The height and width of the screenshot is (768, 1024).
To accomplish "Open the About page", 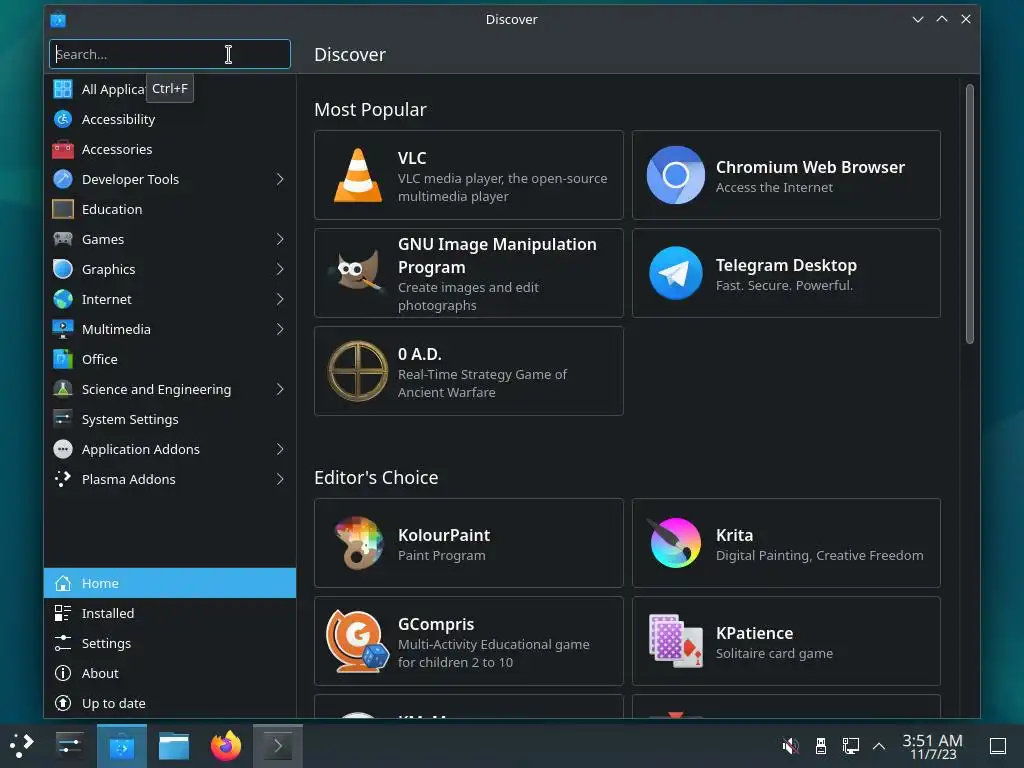I will click(x=170, y=673).
